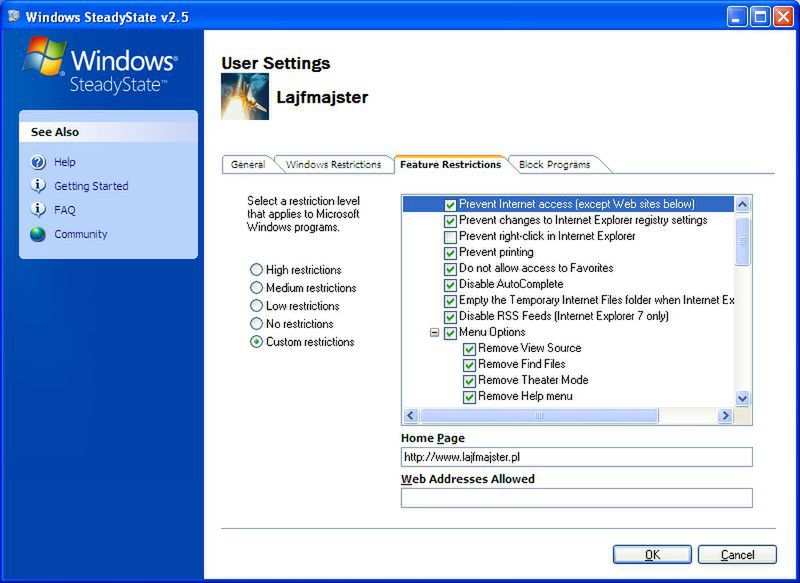Open the Block Programs tab
800x583 pixels.
555,165
